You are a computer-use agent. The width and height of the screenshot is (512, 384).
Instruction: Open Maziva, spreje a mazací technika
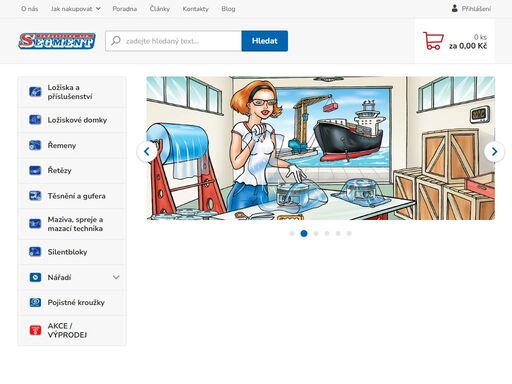(72, 224)
